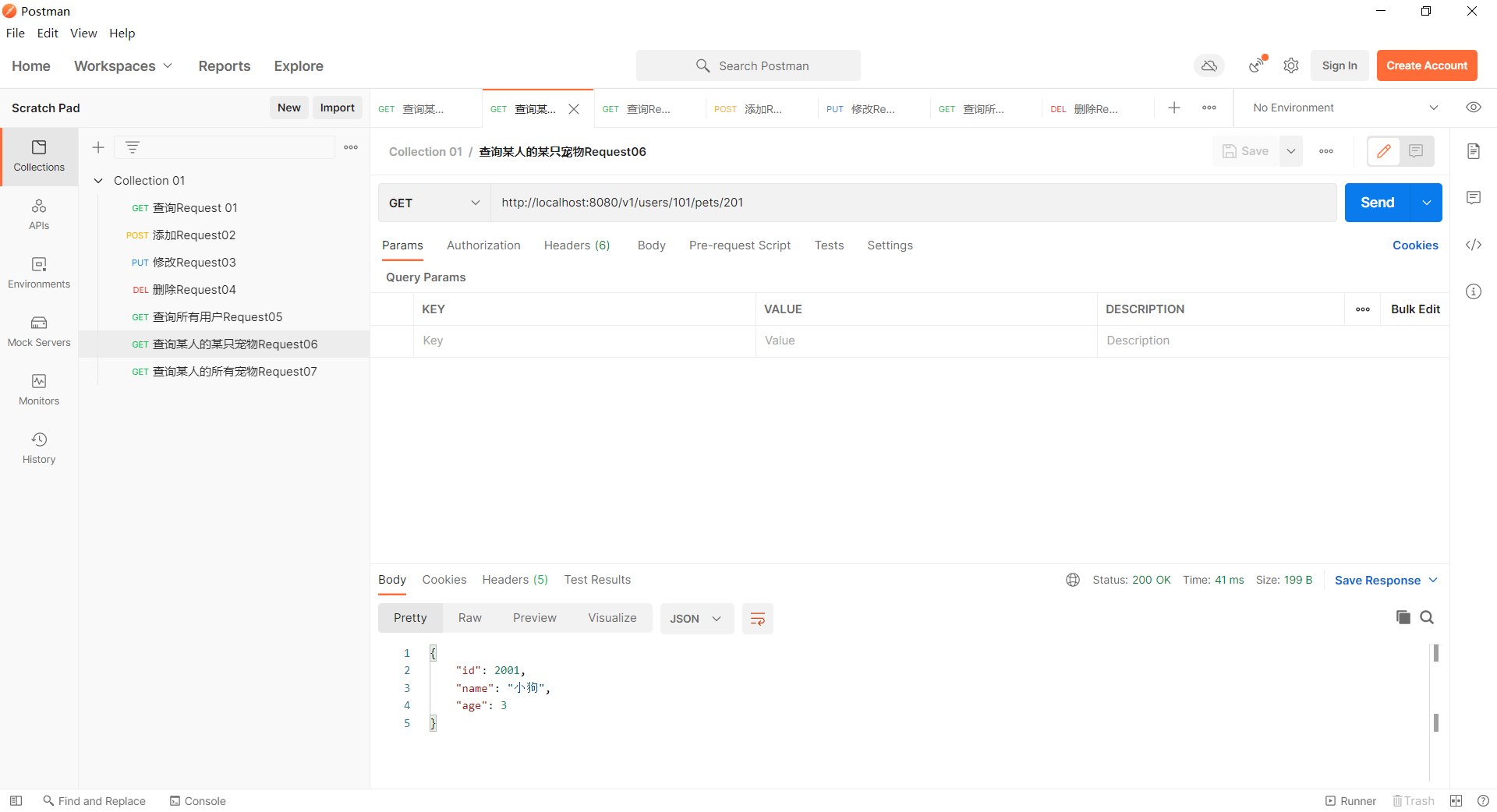The image size is (1497, 812).
Task: Click the Import button
Action: tap(338, 108)
